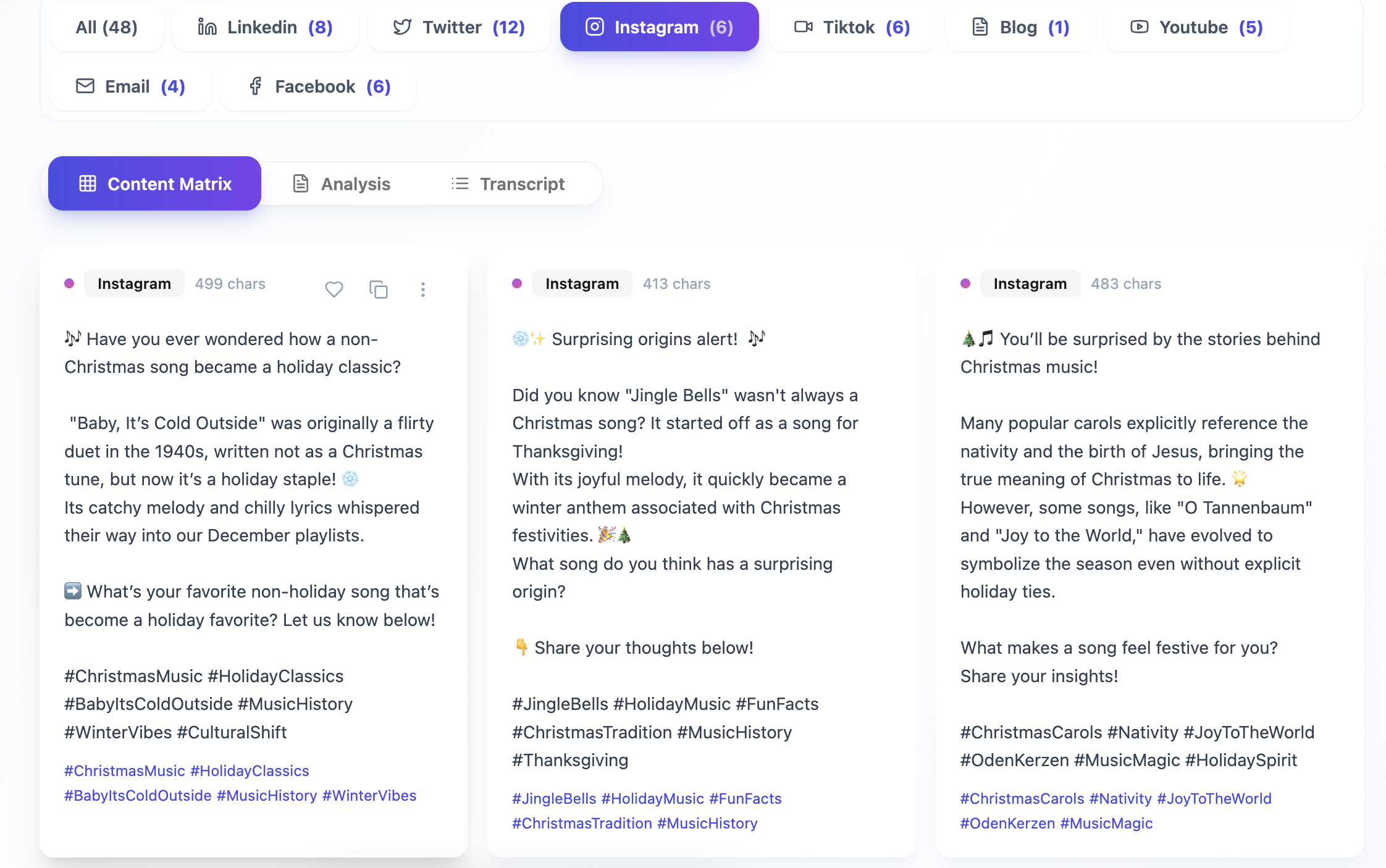Click the #JingleBells blue hashtag link

[554, 798]
